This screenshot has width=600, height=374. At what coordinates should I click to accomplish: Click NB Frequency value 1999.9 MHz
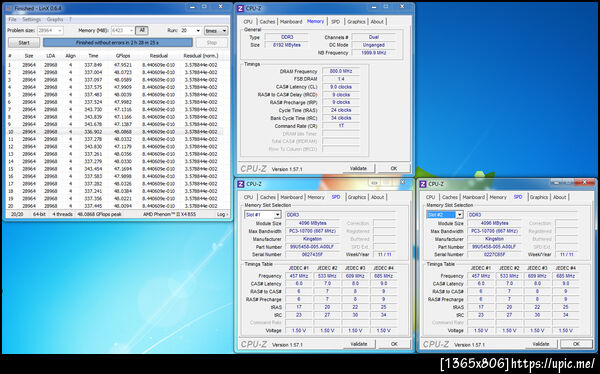point(374,53)
